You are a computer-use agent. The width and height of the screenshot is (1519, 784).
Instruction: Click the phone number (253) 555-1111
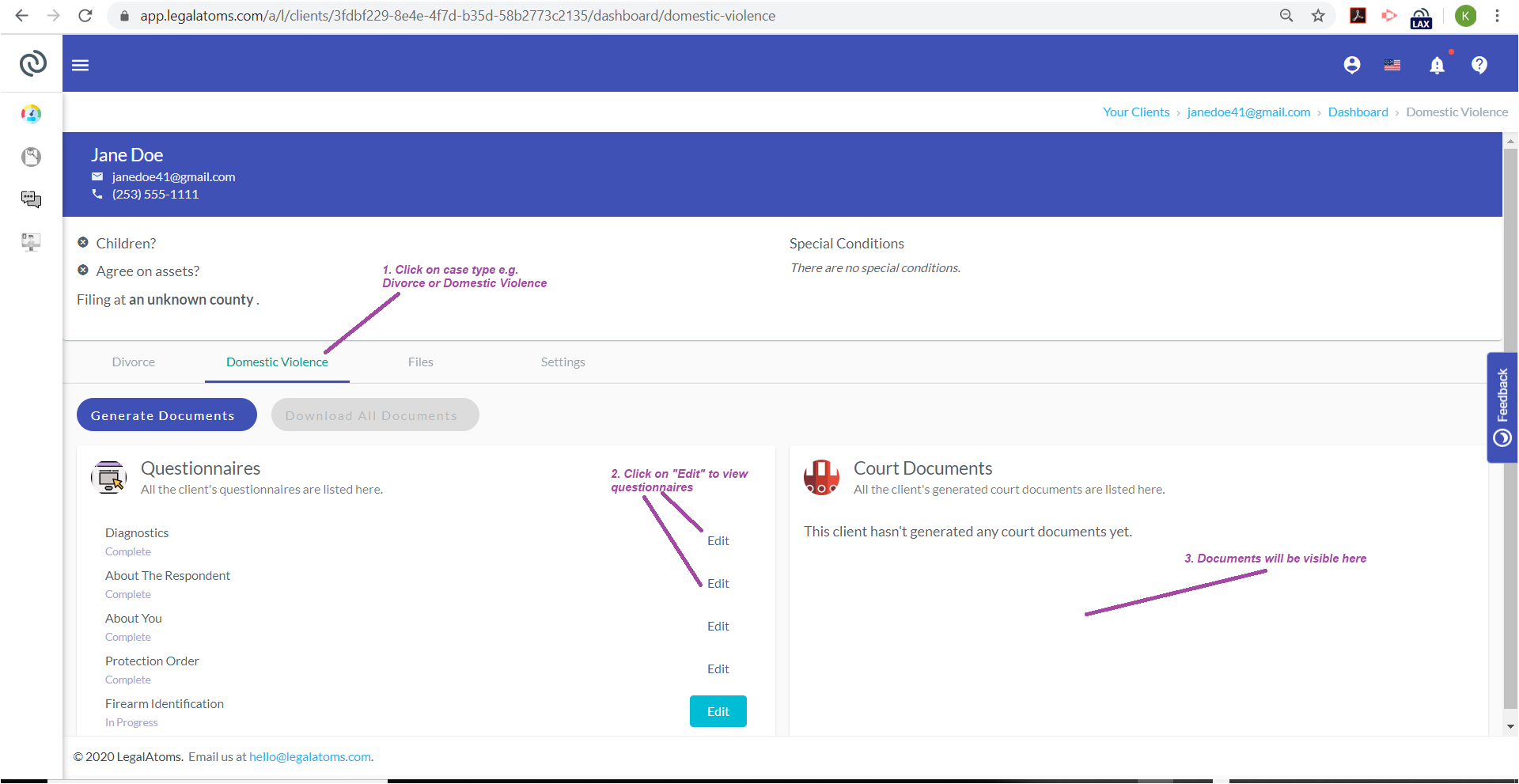point(155,194)
